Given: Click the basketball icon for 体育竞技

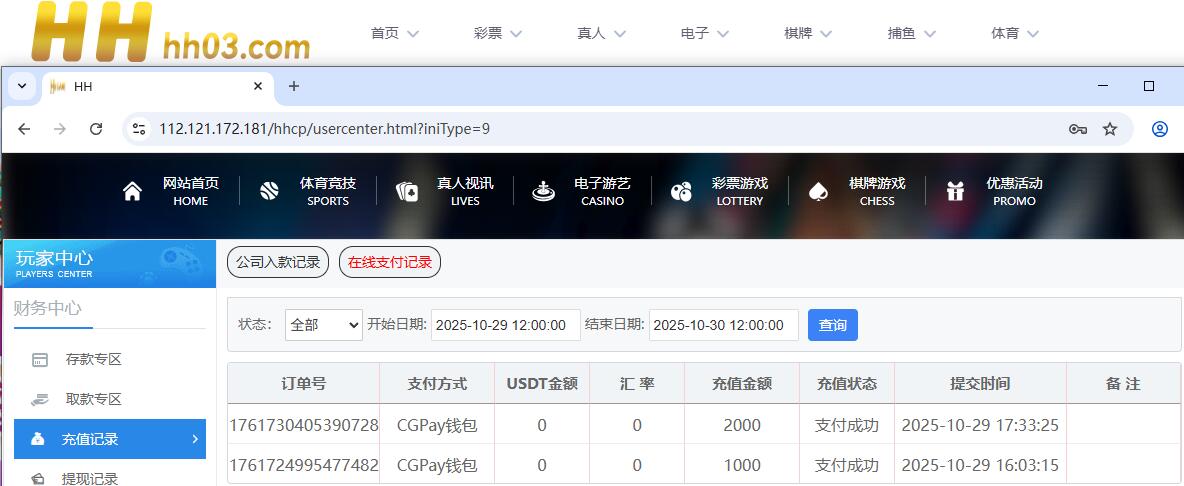Looking at the screenshot, I should [269, 191].
